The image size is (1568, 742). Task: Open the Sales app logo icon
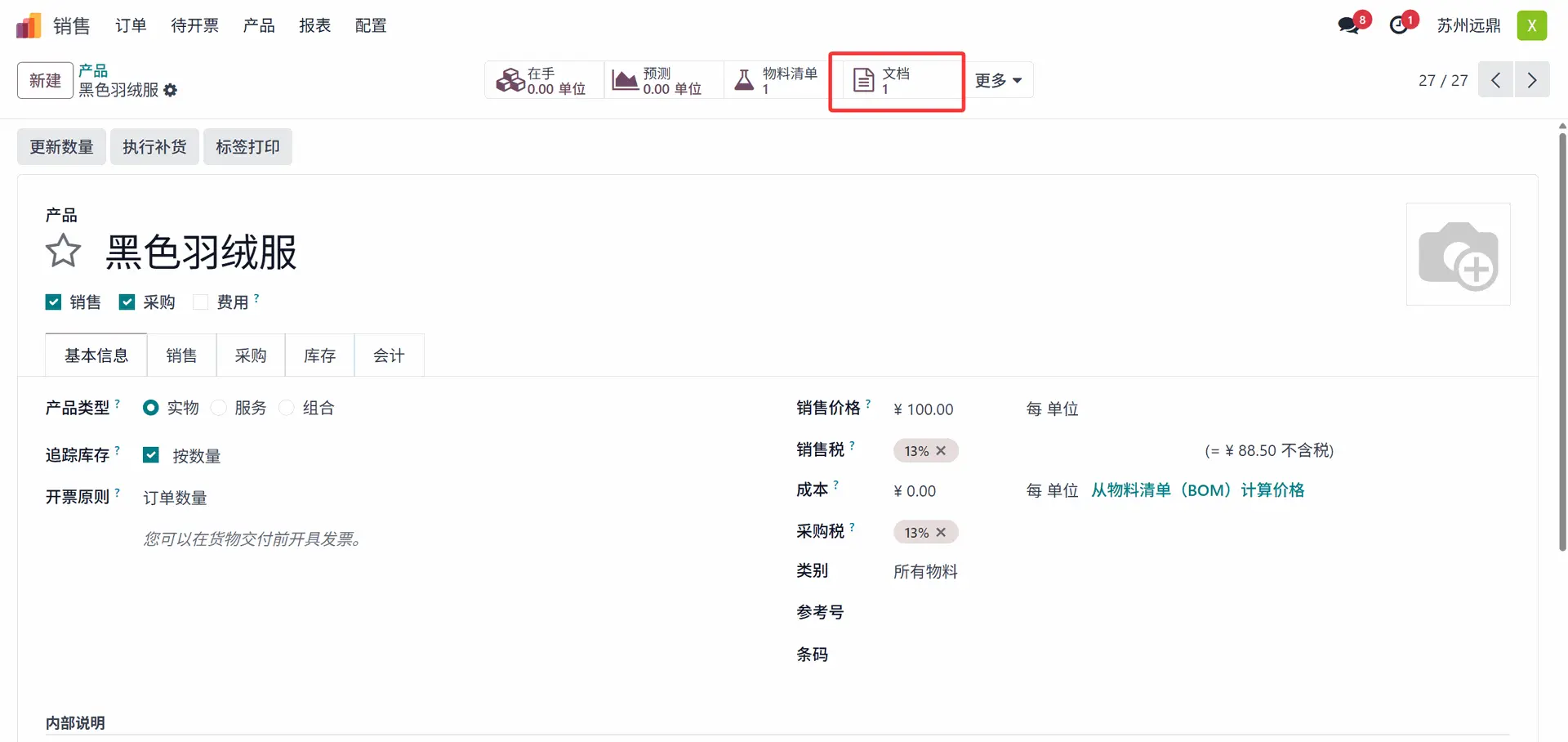coord(29,25)
